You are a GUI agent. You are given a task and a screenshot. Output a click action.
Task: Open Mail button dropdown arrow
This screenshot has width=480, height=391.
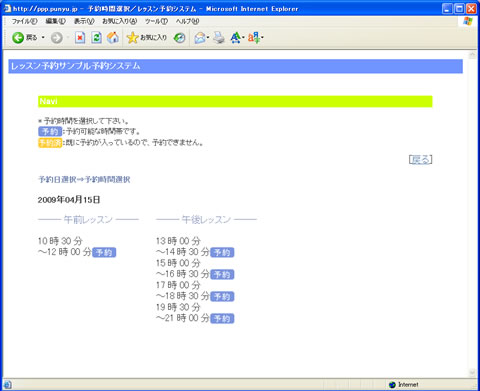[x=208, y=38]
